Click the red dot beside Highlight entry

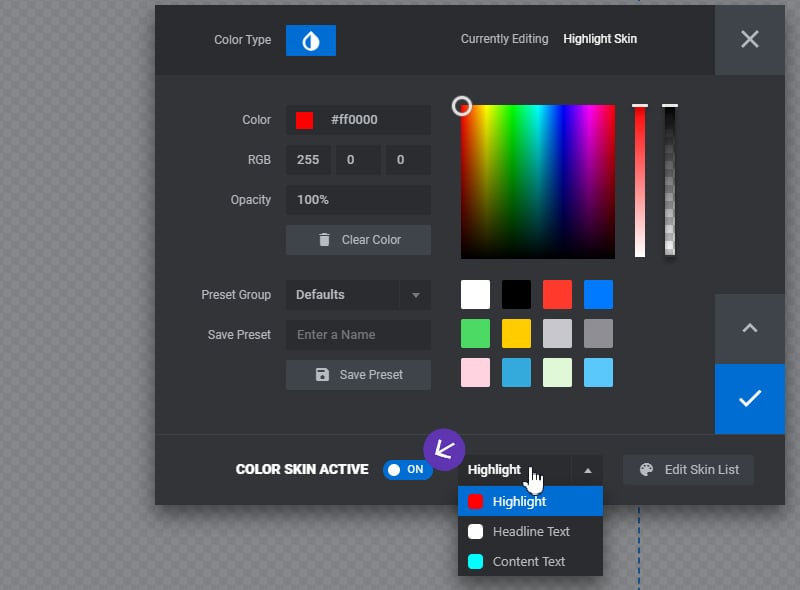475,502
